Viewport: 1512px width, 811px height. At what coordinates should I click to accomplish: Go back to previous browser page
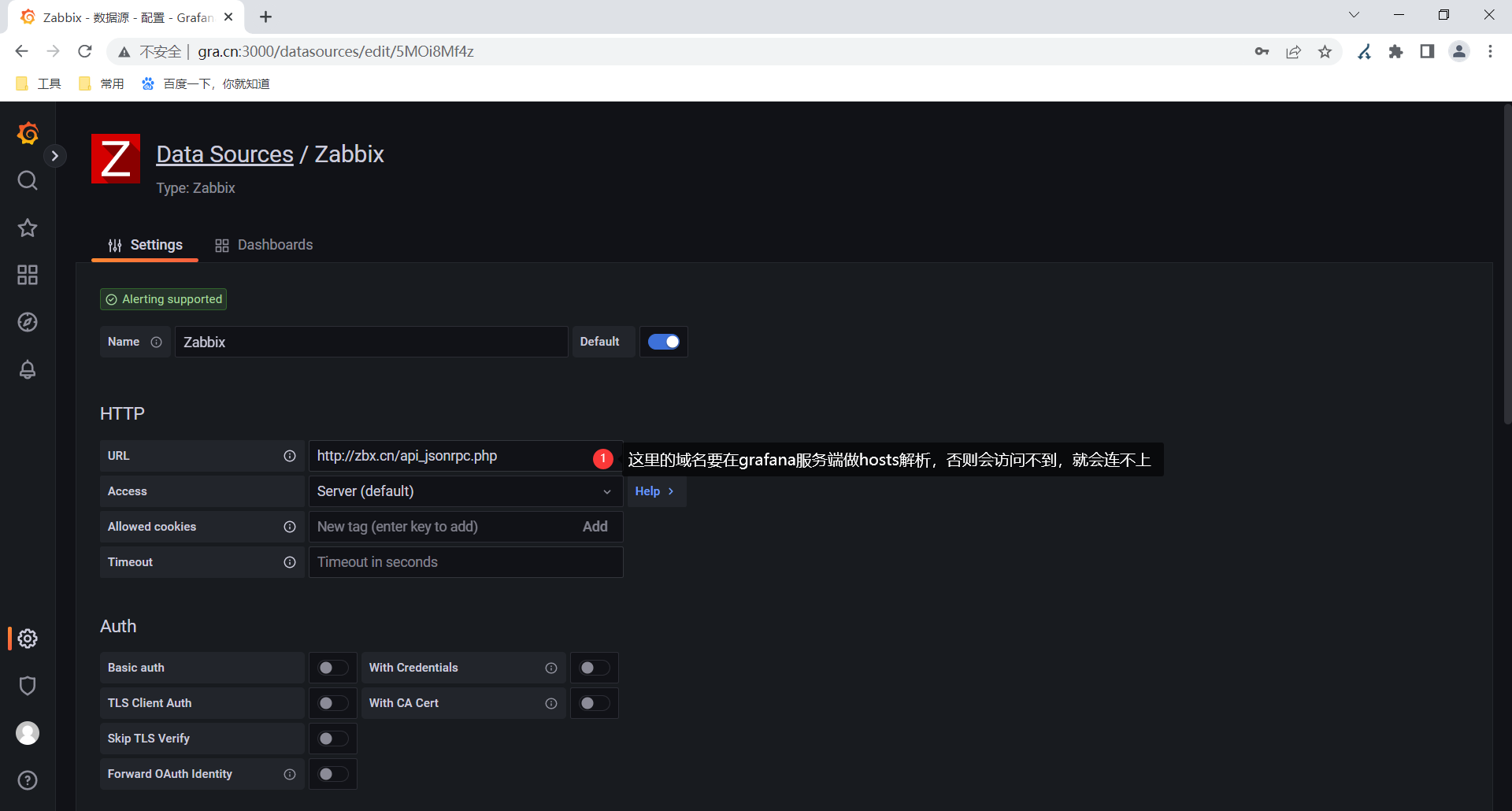(21, 51)
